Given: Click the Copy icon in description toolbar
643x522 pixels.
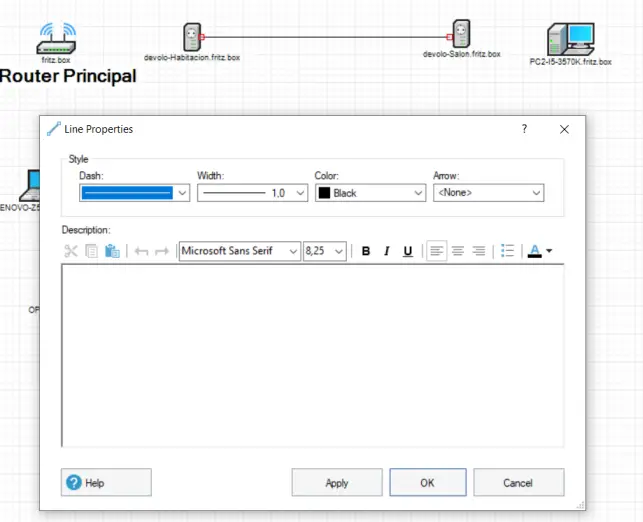Looking at the screenshot, I should click(x=91, y=251).
